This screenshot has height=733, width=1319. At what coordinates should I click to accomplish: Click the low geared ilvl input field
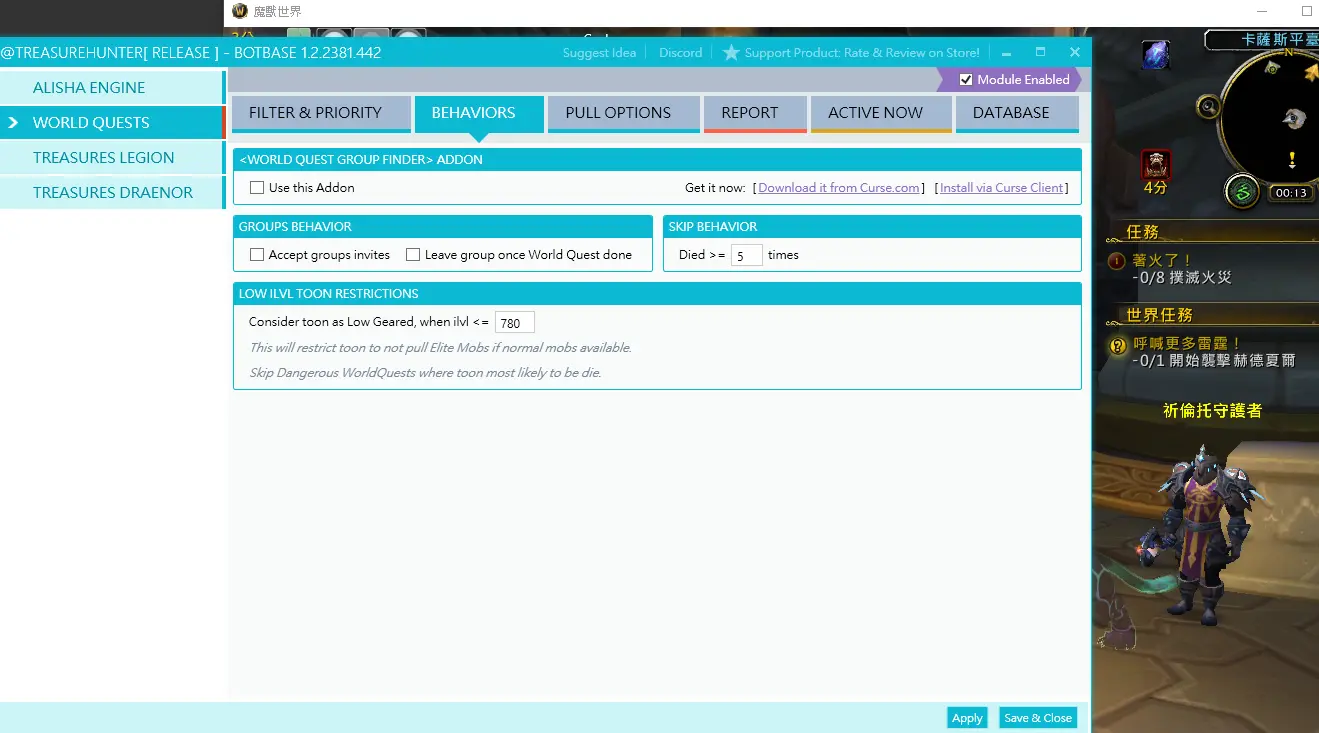515,323
